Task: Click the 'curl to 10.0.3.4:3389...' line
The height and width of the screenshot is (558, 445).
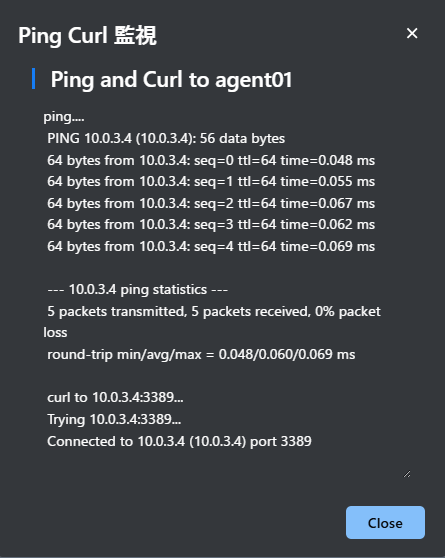Action: point(115,398)
